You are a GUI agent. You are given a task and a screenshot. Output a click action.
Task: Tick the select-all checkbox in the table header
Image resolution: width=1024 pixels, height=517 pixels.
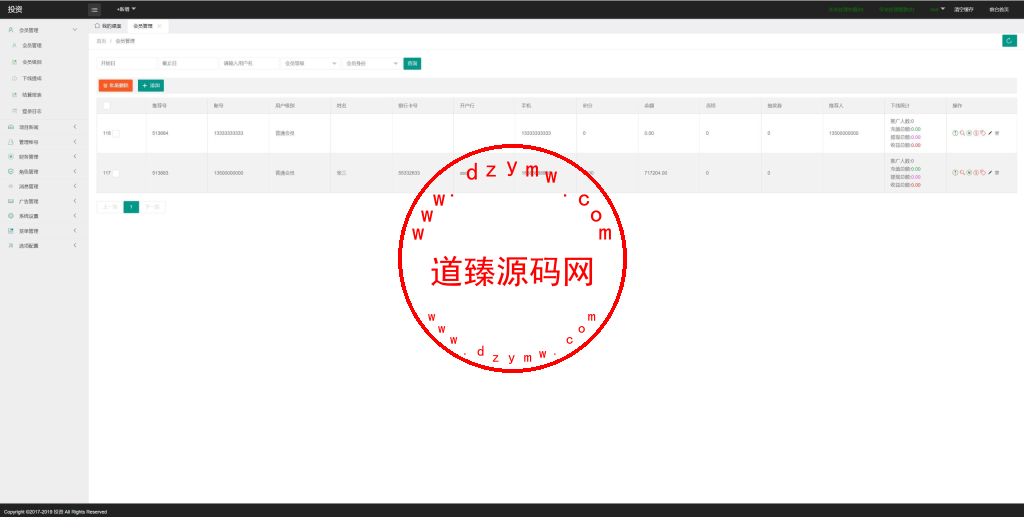coord(106,106)
